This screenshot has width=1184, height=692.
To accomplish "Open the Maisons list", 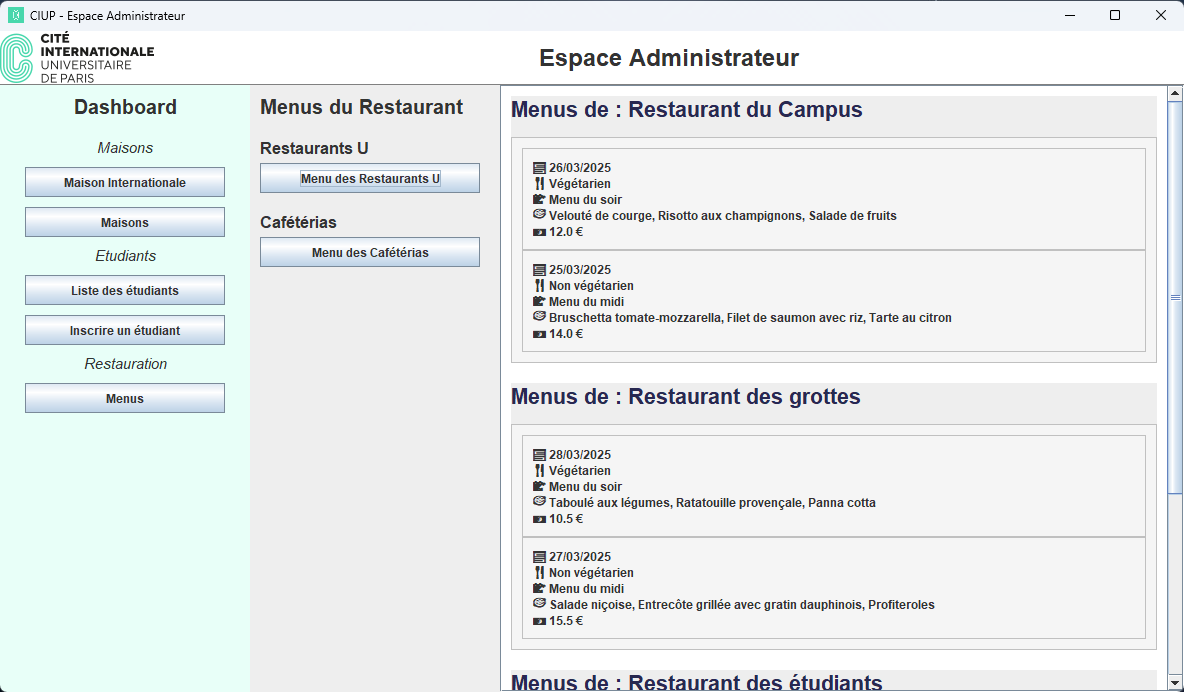I will click(125, 223).
